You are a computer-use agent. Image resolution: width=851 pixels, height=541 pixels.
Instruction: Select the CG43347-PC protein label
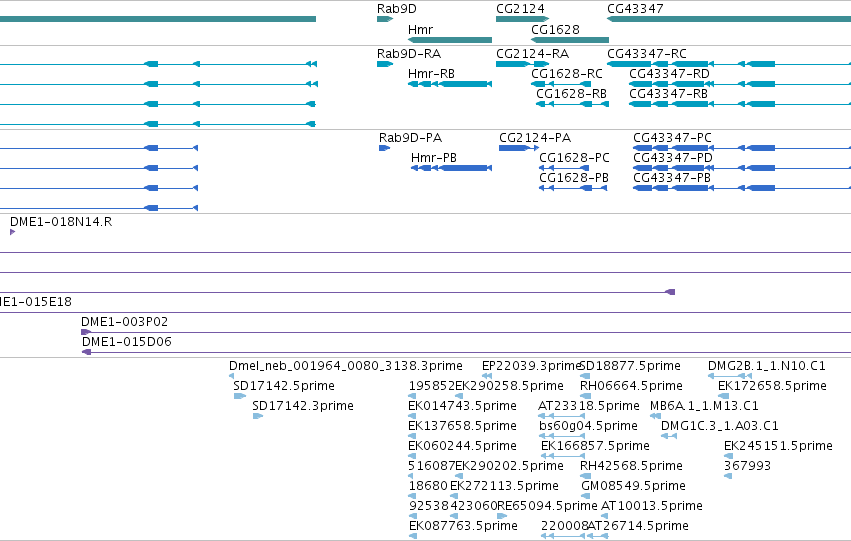pos(672,138)
